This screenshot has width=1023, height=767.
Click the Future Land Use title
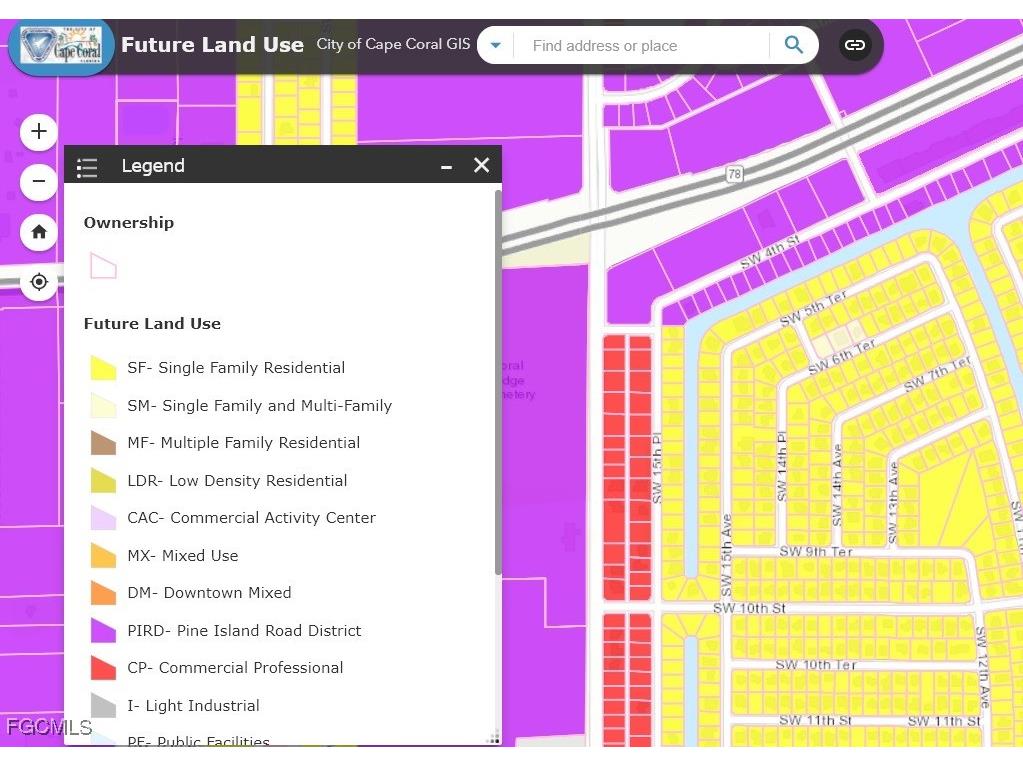211,44
